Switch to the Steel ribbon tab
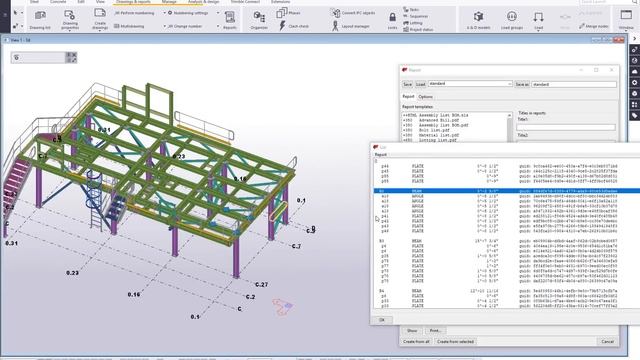This screenshot has width=640, height=360. (x=34, y=2)
